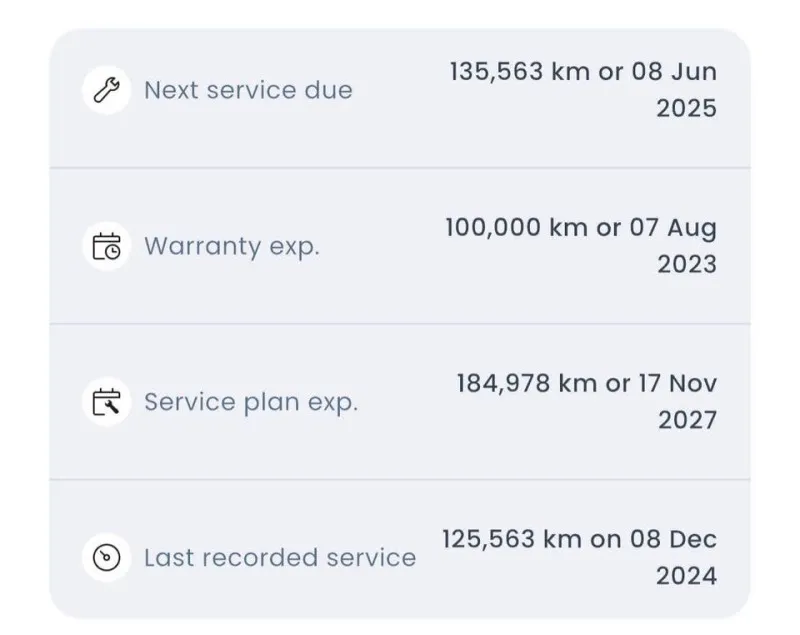Select the Next service due label
The width and height of the screenshot is (800, 635).
pos(248,90)
